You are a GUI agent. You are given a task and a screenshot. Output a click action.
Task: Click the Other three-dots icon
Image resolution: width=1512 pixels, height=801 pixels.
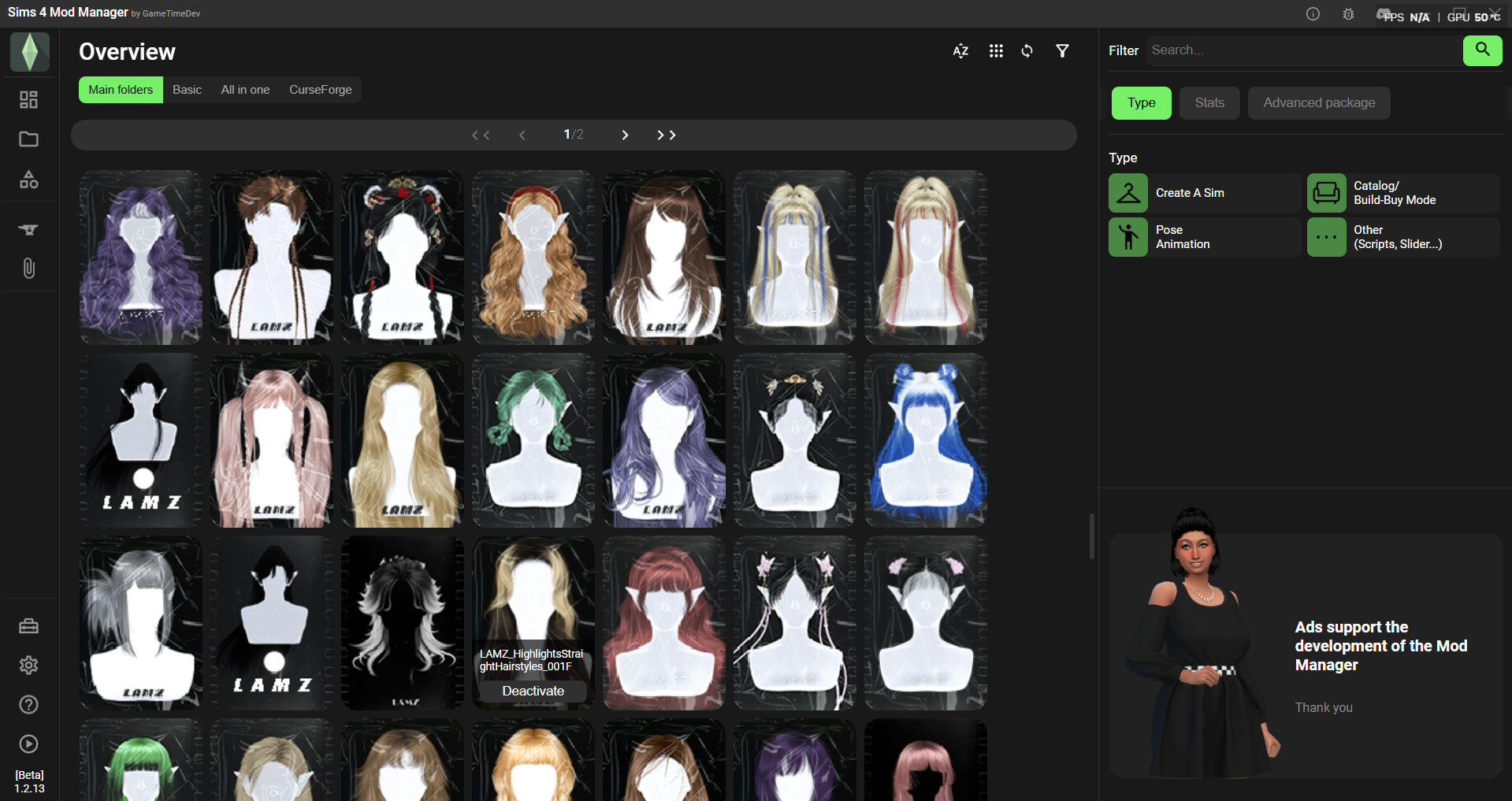click(x=1327, y=237)
